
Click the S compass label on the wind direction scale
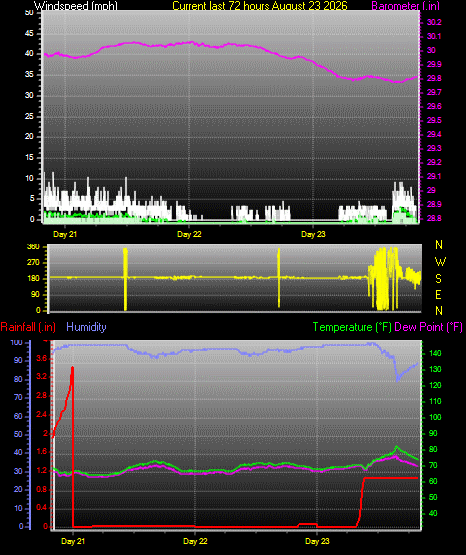(x=438, y=279)
